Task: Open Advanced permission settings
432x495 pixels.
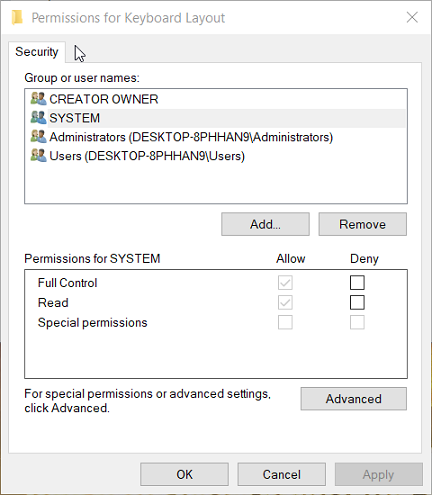Action: (x=354, y=399)
